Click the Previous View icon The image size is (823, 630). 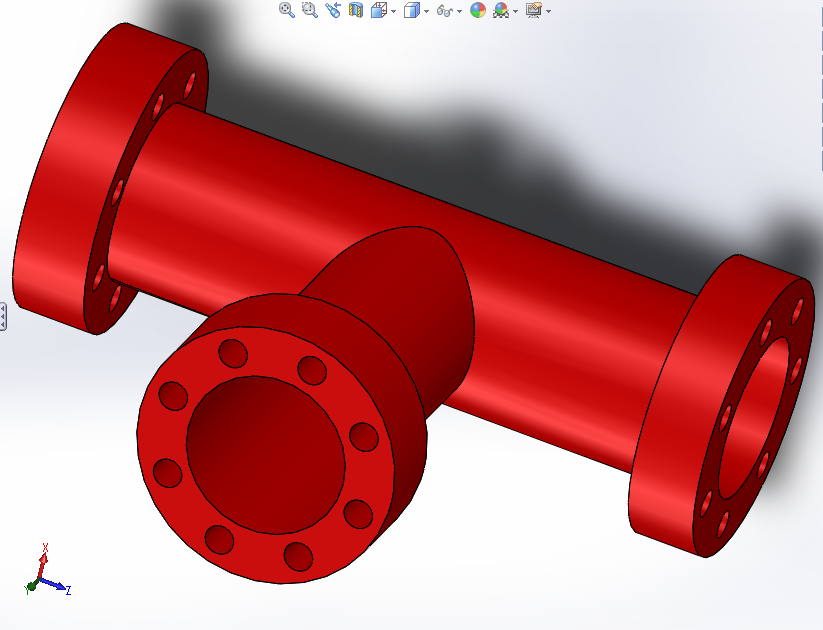333,10
